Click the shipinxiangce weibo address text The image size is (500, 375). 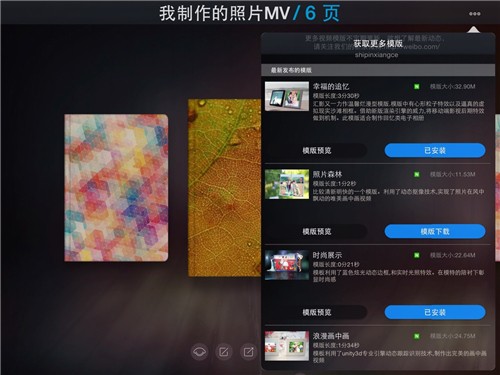point(377,55)
